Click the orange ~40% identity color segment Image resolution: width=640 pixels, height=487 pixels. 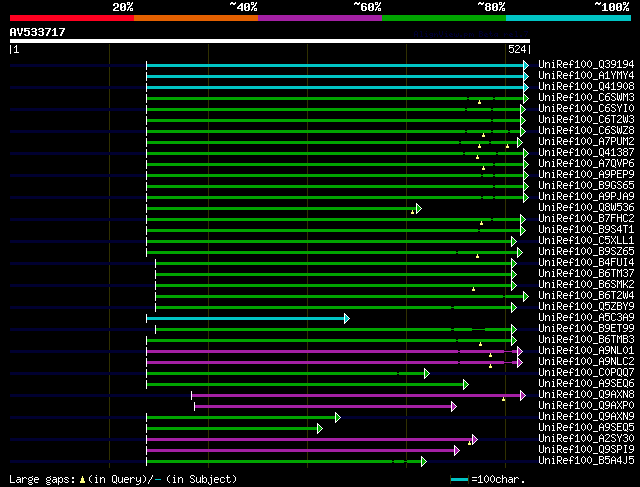[x=196, y=18]
